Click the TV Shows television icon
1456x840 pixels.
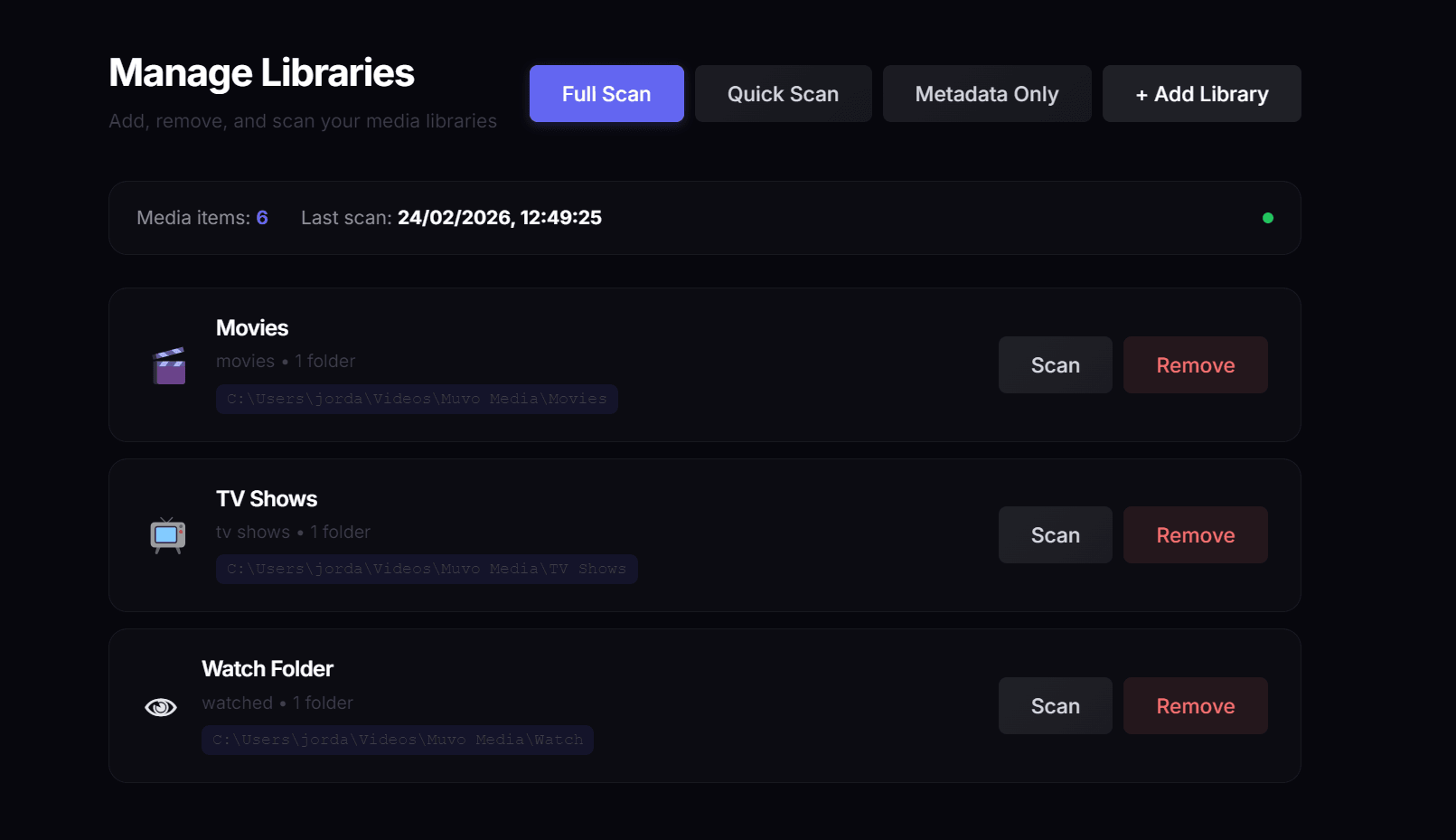coord(166,534)
